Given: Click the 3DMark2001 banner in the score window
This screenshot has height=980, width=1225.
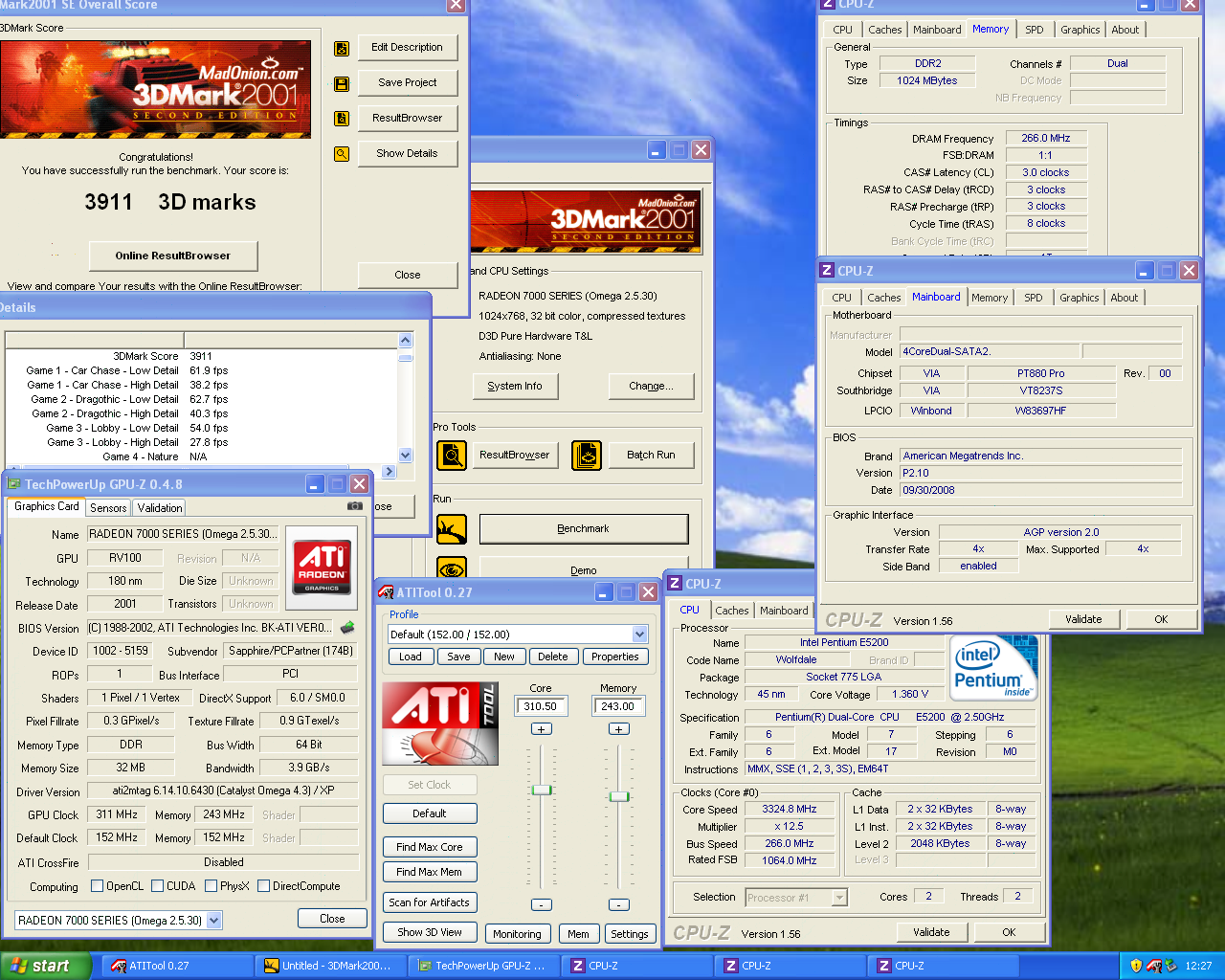Looking at the screenshot, I should [156, 91].
